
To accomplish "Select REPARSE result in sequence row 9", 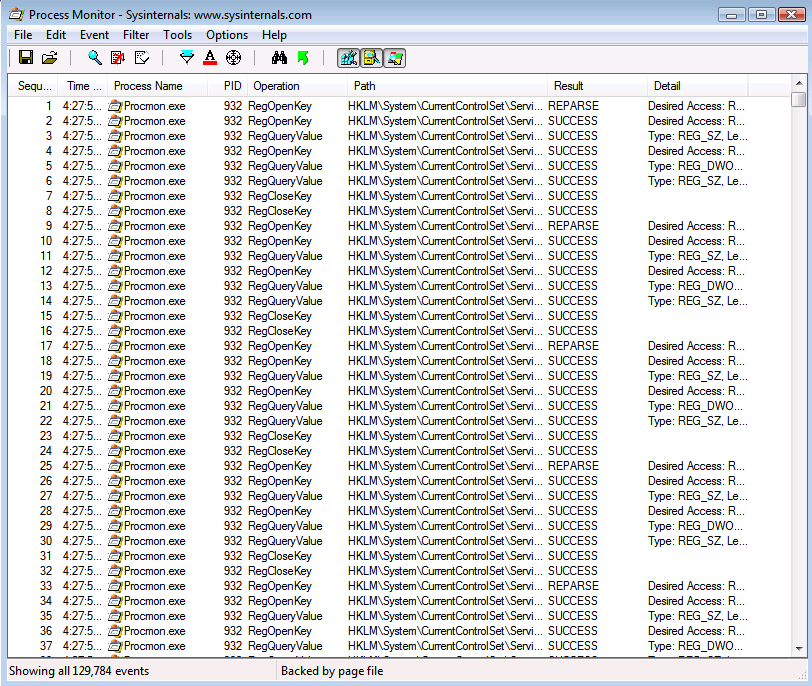I will 573,226.
